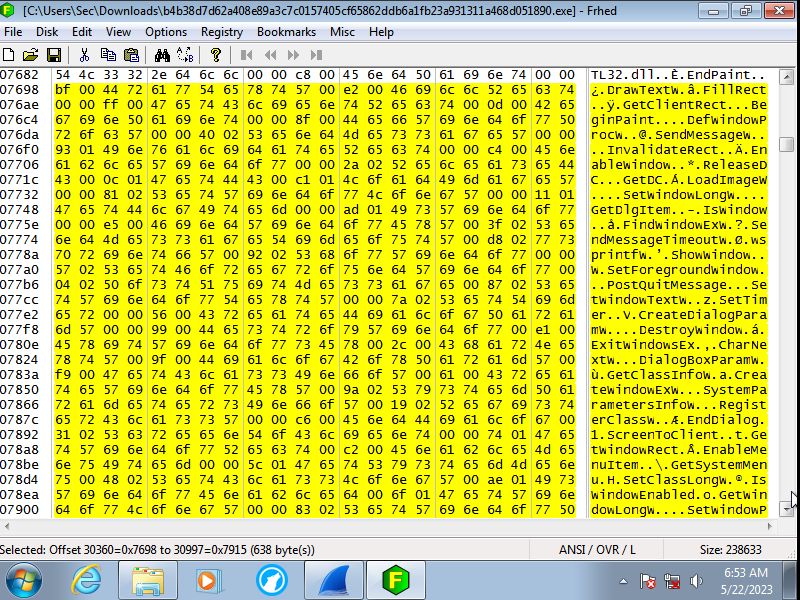800x600 pixels.
Task: Click the 'Size: 238633' status entry
Action: (731, 549)
